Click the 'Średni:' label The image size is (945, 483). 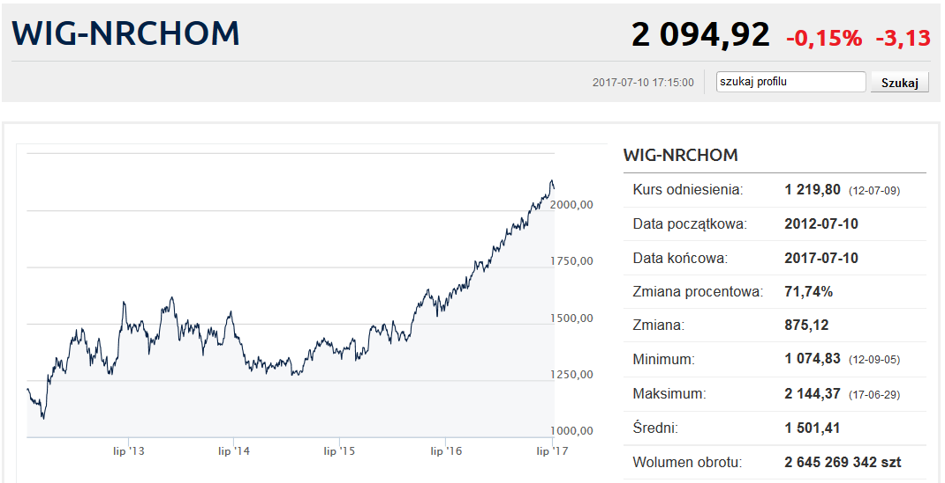pyautogui.click(x=655, y=428)
